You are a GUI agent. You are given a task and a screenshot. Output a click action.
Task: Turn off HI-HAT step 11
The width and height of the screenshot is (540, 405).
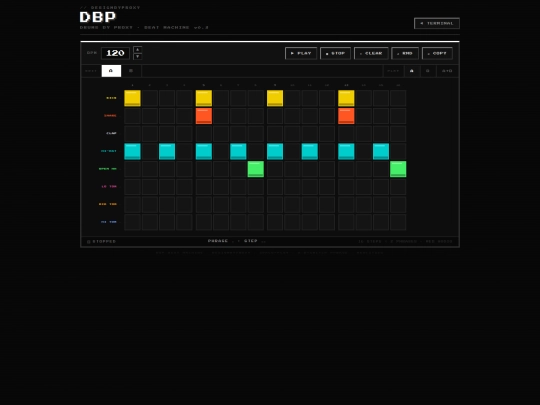tap(310, 152)
